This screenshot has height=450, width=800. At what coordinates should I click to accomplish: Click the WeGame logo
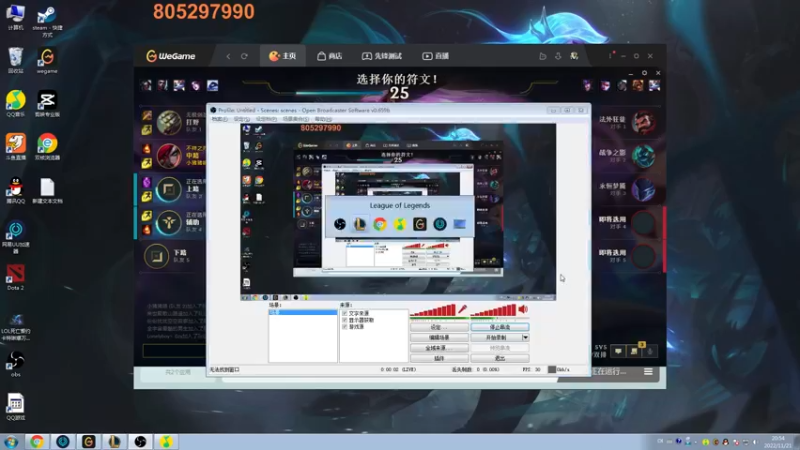click(171, 56)
